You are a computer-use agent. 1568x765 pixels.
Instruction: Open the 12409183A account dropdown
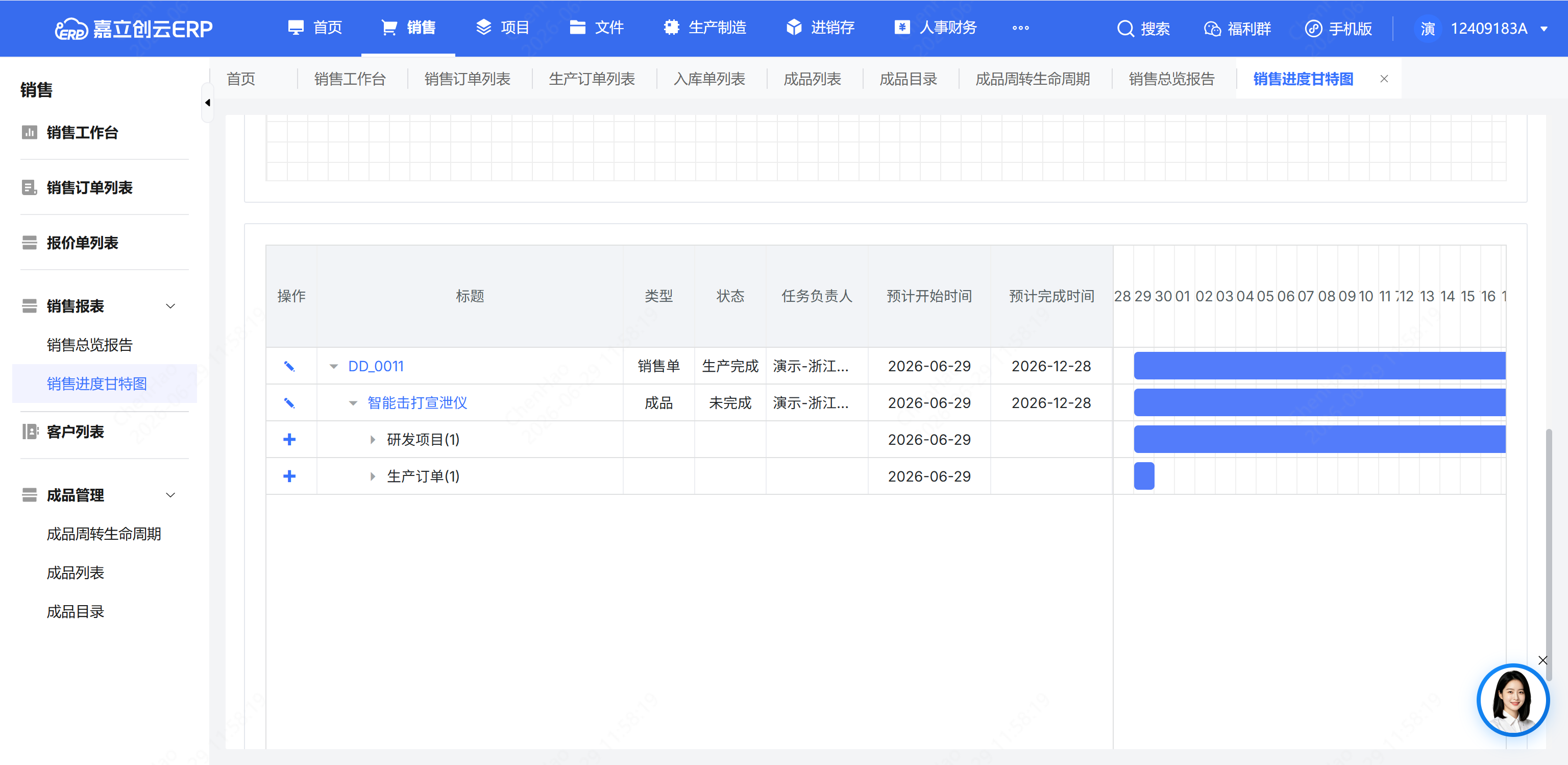pyautogui.click(x=1499, y=29)
